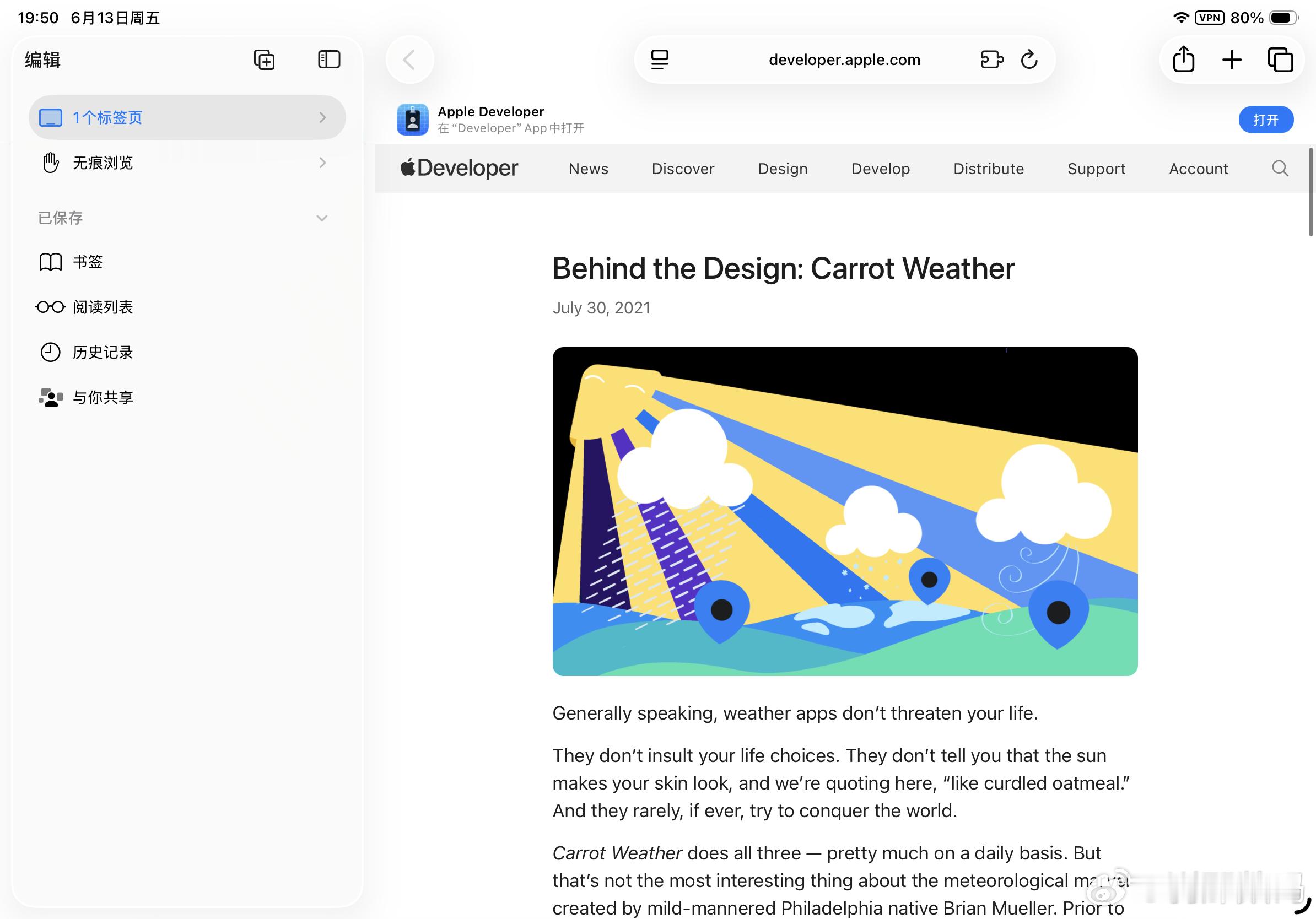Viewport: 1316px width, 919px height.
Task: Click the 1个标签页 label text
Action: [107, 117]
